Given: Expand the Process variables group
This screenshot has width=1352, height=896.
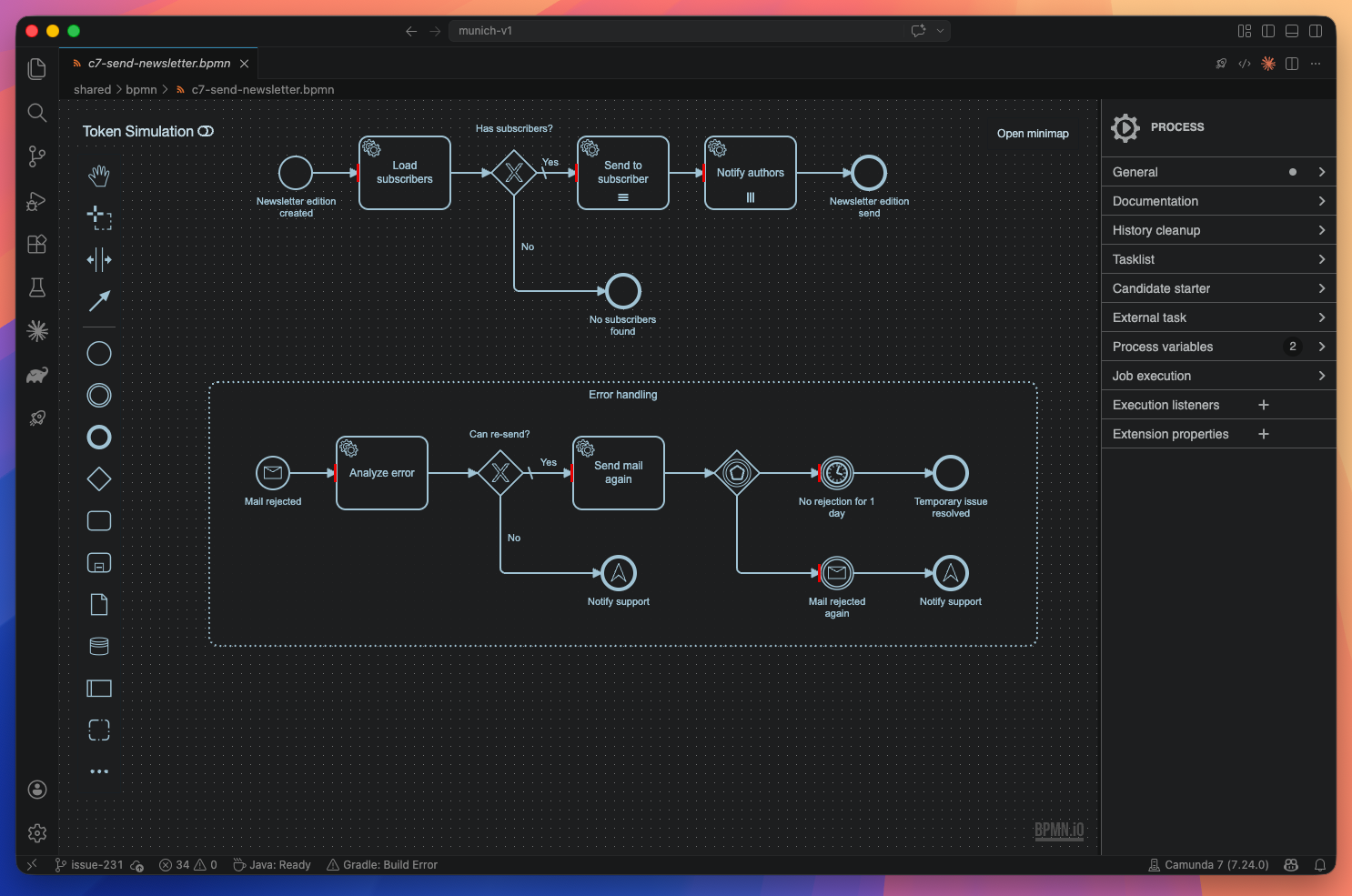Looking at the screenshot, I should point(1219,347).
